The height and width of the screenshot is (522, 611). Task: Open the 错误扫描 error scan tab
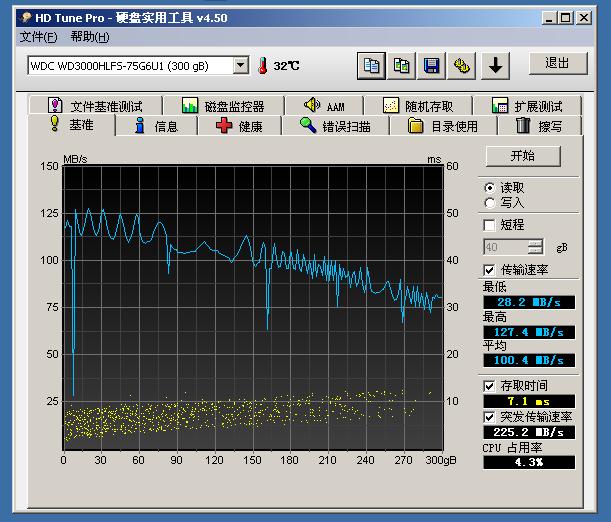click(x=335, y=126)
